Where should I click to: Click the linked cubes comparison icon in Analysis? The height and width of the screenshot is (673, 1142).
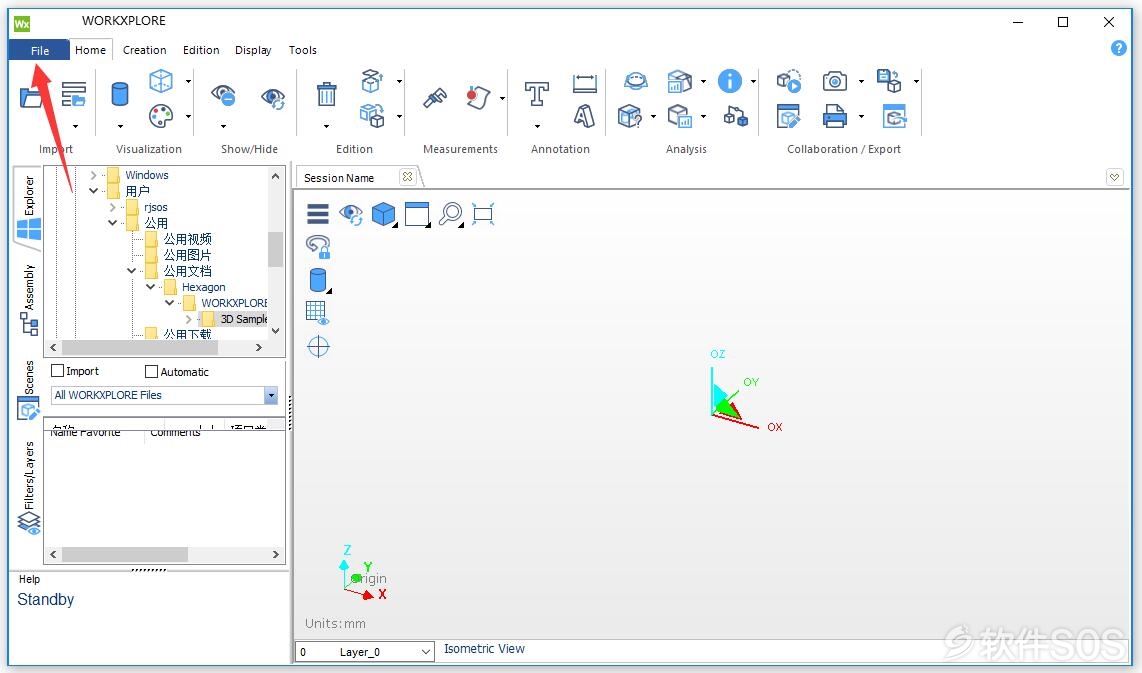coord(736,116)
